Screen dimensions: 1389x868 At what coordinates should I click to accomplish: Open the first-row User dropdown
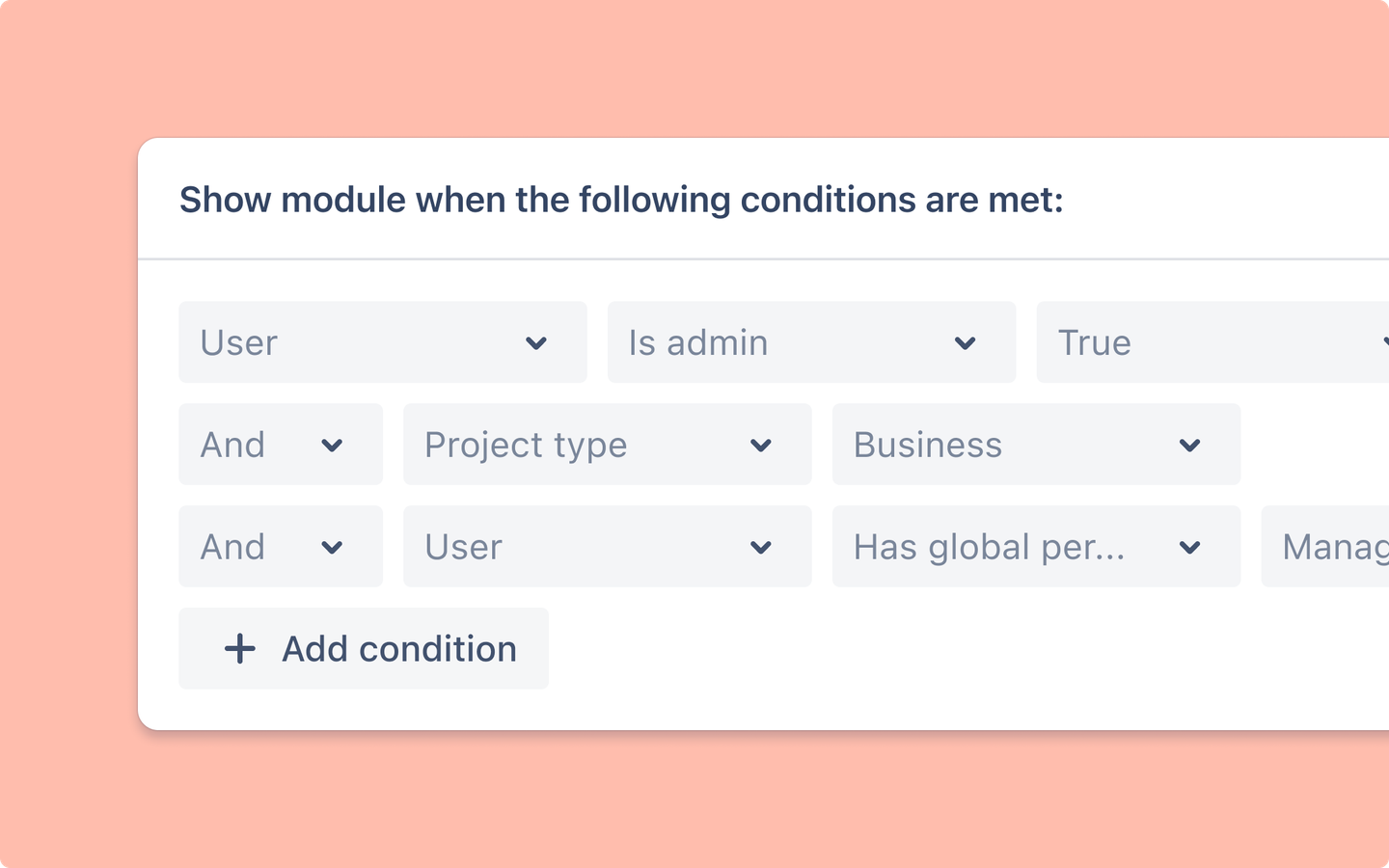point(383,342)
